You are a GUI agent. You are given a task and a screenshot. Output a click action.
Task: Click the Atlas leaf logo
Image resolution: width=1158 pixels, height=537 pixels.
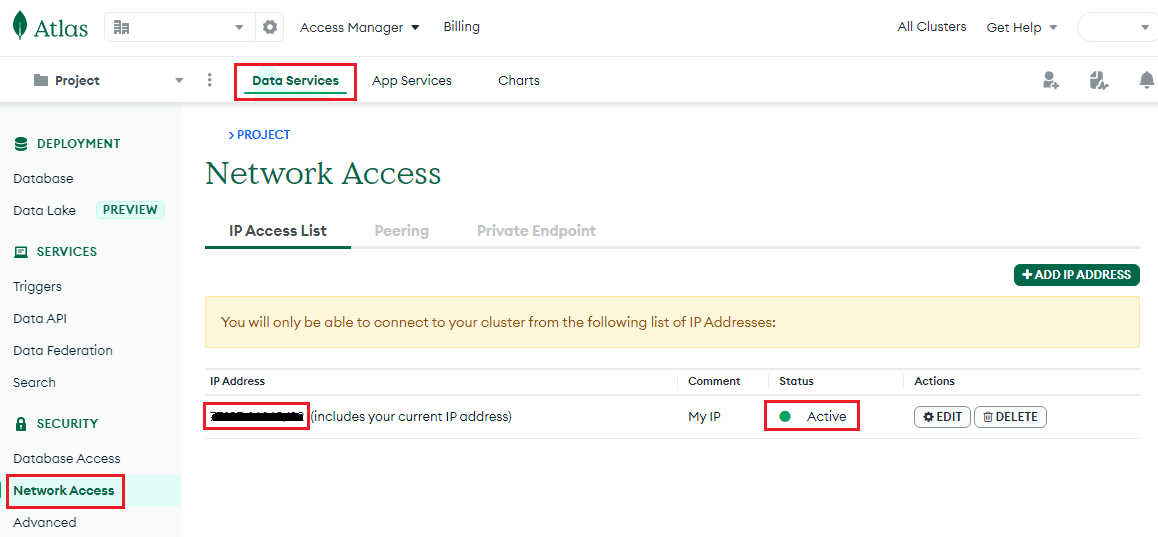pyautogui.click(x=20, y=26)
